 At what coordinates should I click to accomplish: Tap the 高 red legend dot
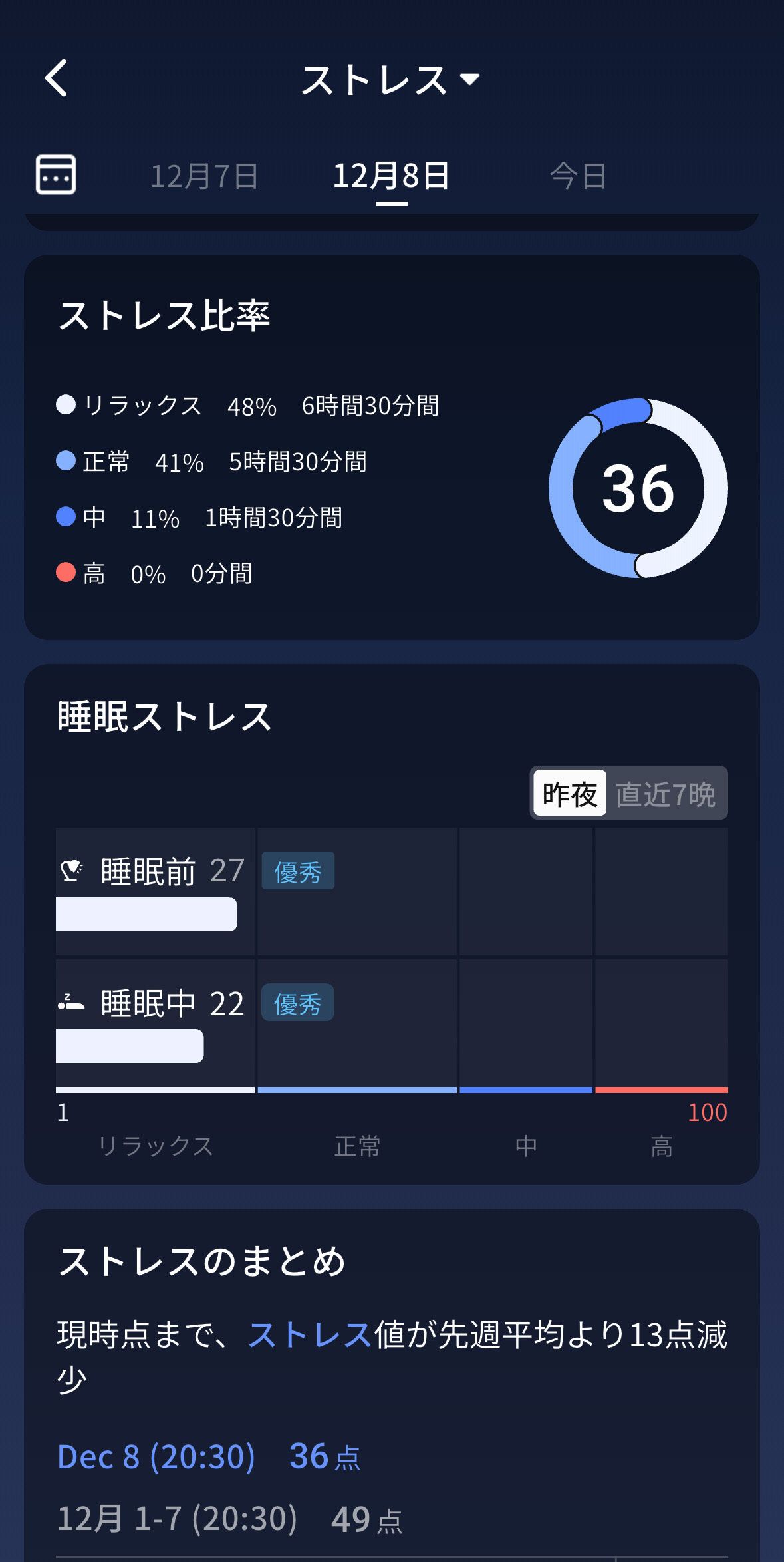(65, 573)
